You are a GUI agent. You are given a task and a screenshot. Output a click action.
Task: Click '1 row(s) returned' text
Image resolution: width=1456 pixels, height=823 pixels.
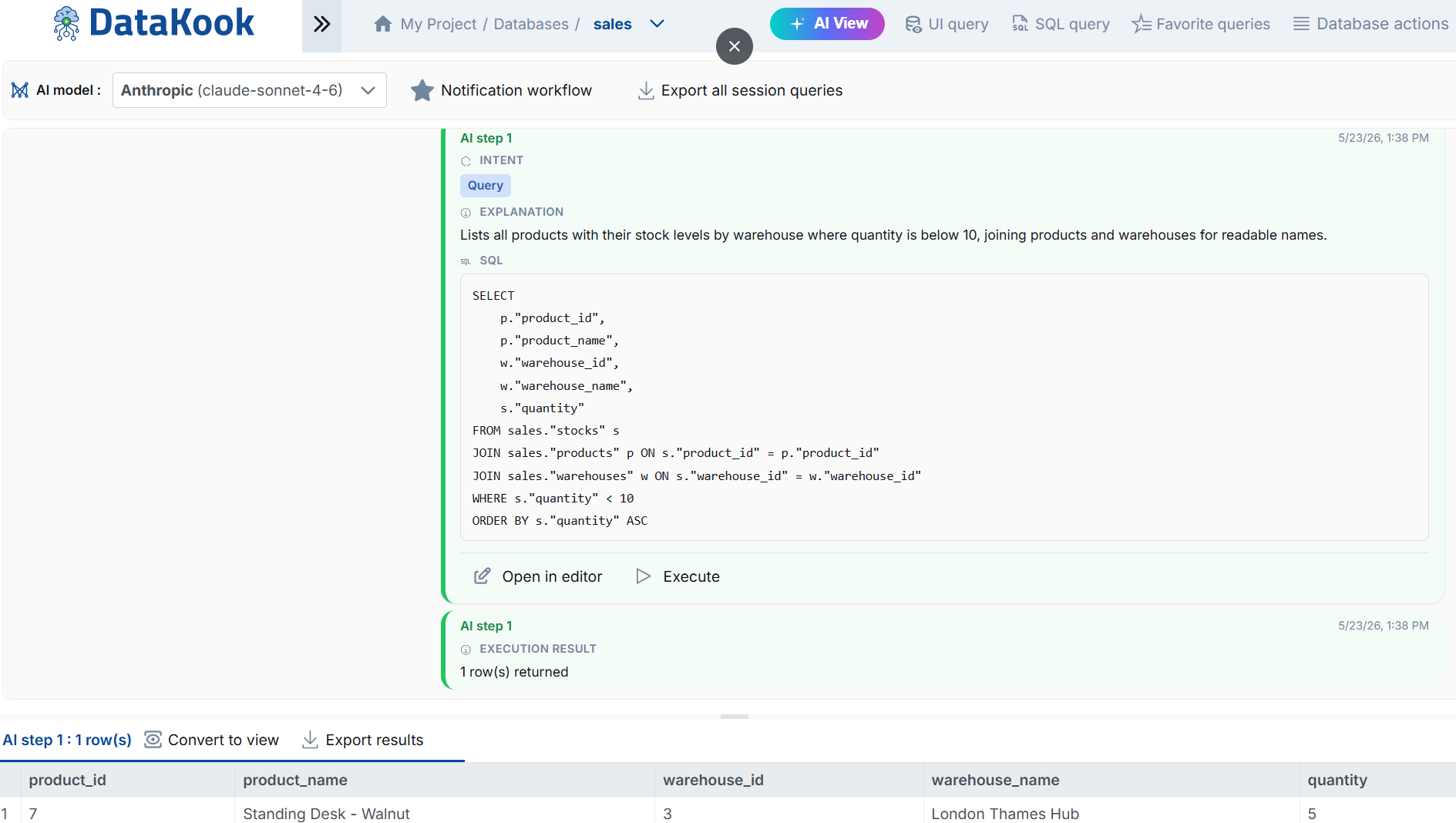(514, 672)
